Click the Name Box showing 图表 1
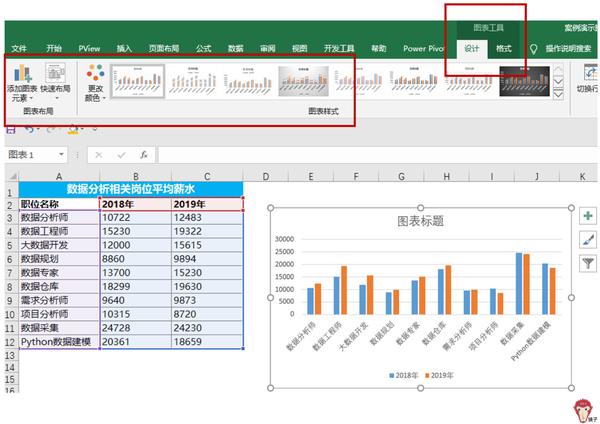The image size is (600, 424). click(31, 155)
